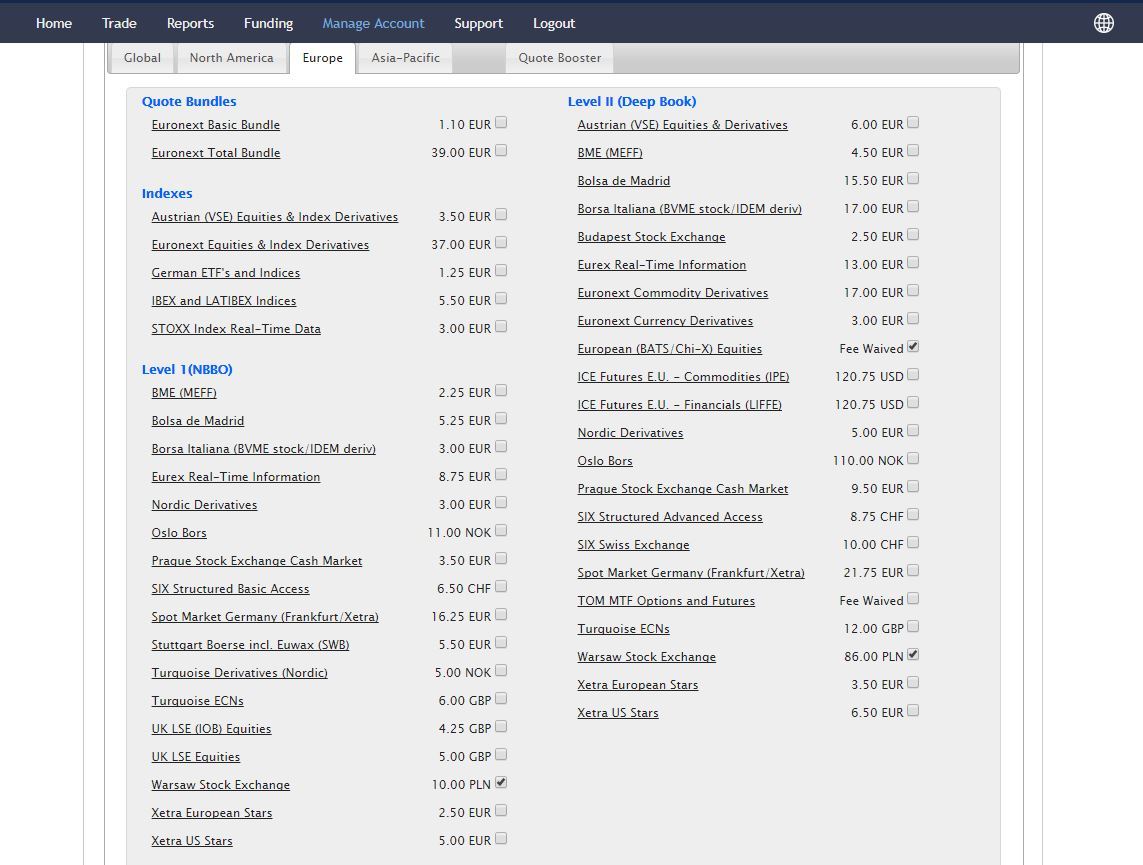The height and width of the screenshot is (865, 1143).
Task: Uncheck Level II Warsaw Stock Exchange 86.00 PLN
Action: tap(913, 655)
